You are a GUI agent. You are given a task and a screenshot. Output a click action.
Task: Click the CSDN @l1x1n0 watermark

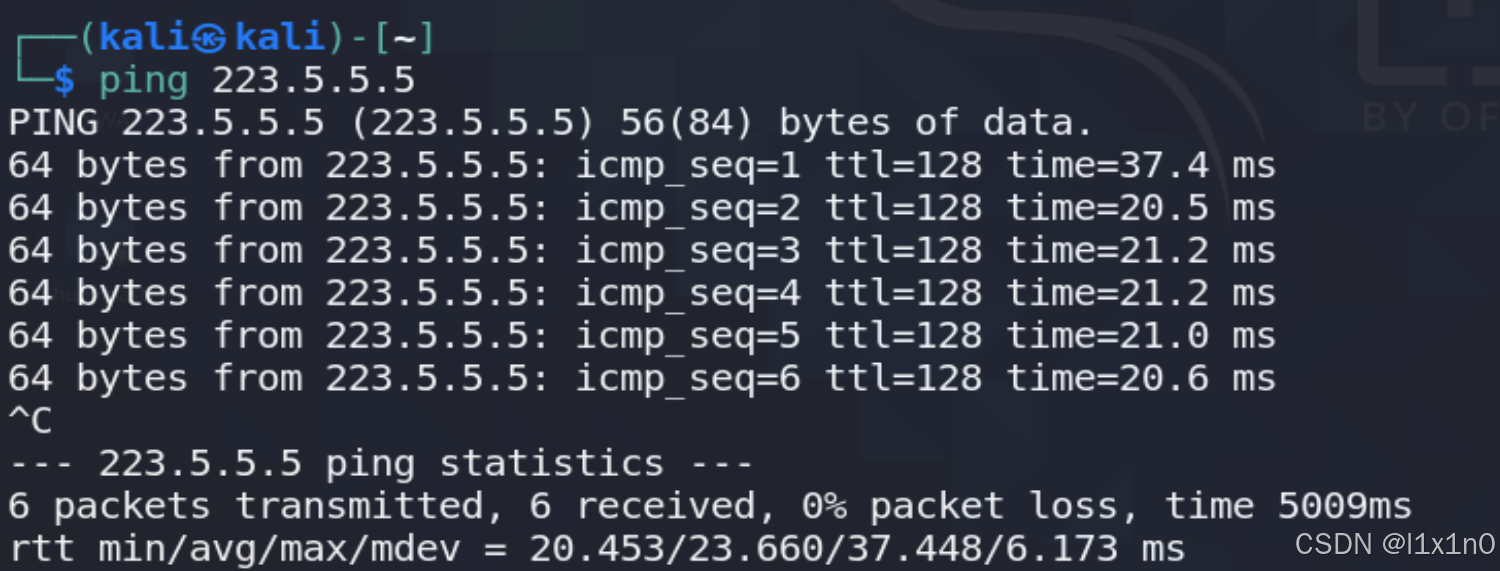1394,545
